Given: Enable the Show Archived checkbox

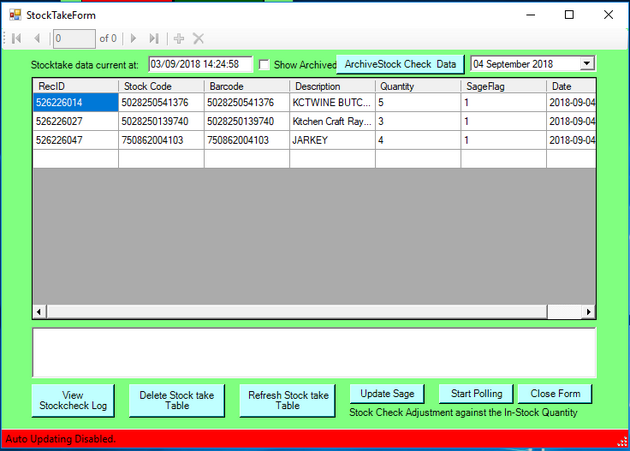Looking at the screenshot, I should tap(265, 64).
